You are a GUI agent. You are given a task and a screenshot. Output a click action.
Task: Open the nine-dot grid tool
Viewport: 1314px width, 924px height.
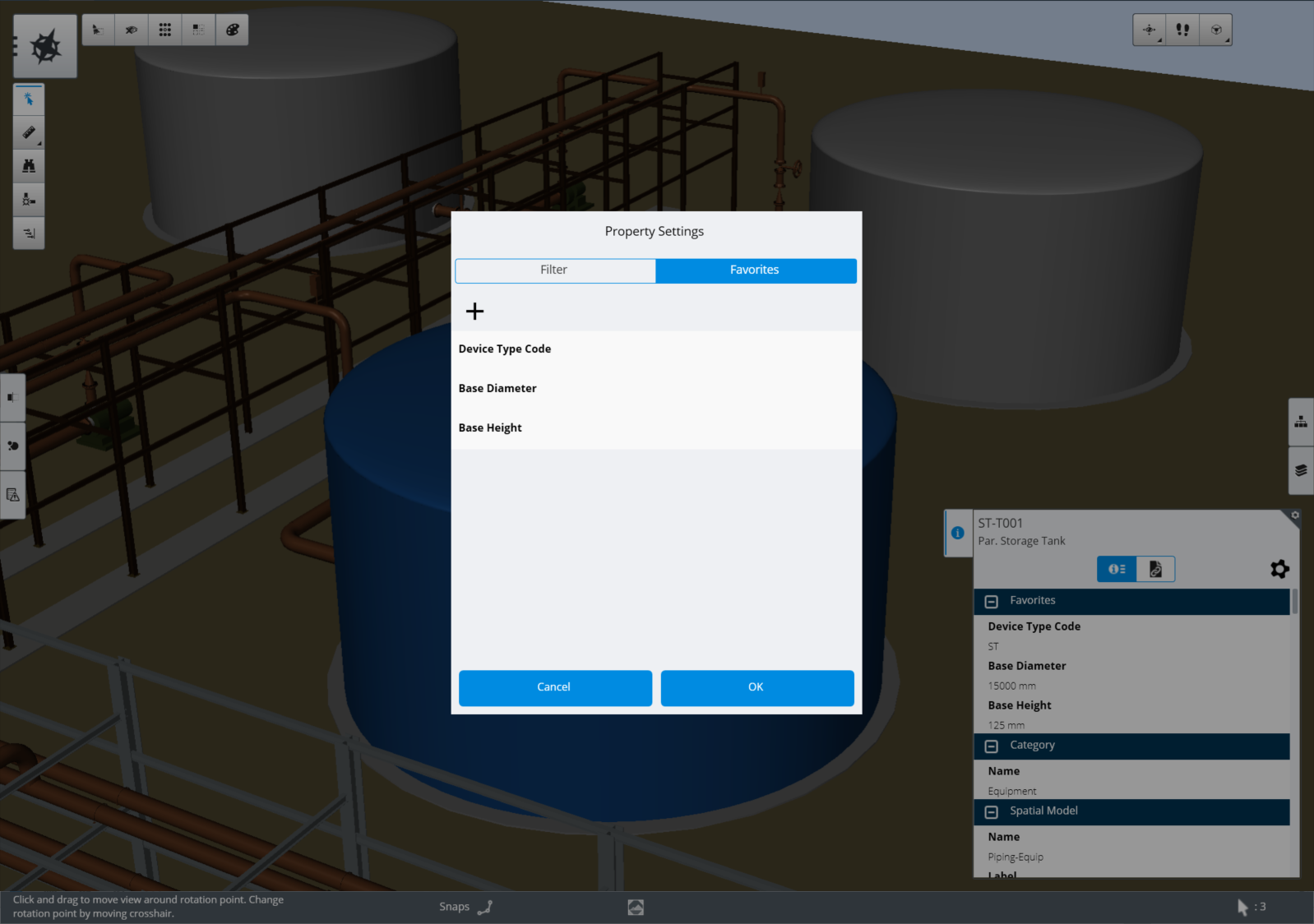165,30
